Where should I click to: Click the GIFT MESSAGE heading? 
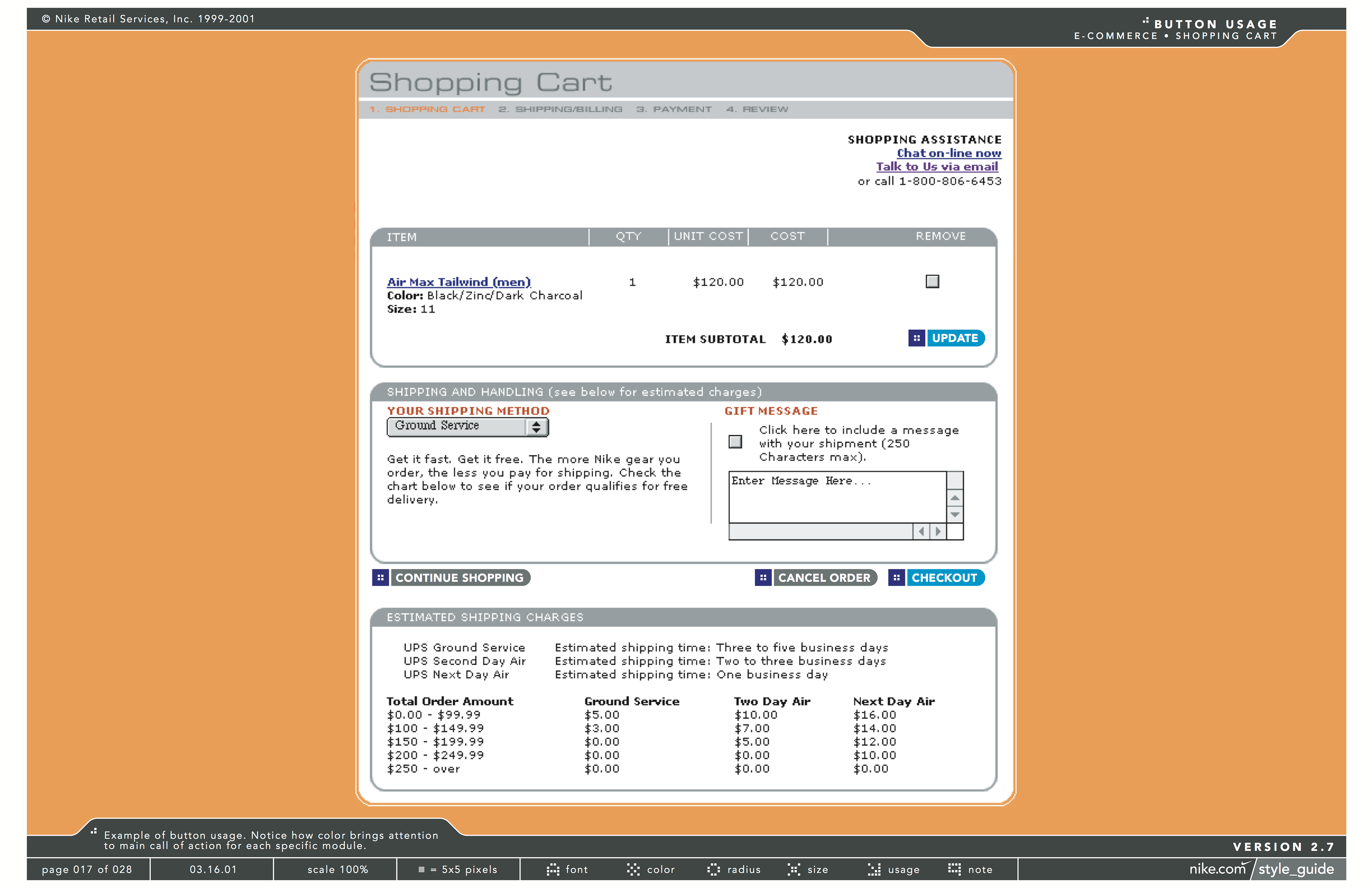(771, 411)
